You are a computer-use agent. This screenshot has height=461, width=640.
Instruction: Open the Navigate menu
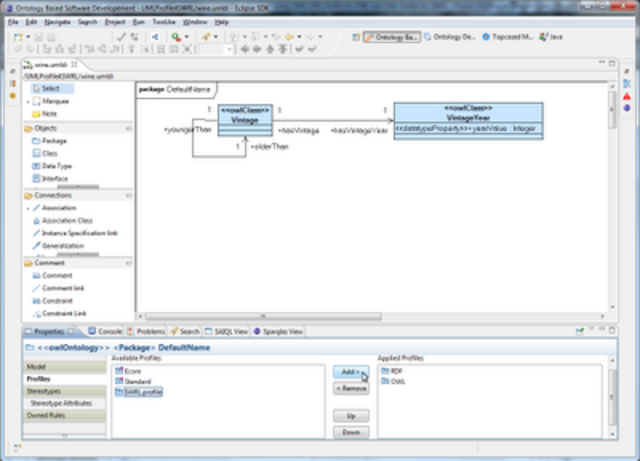point(57,22)
